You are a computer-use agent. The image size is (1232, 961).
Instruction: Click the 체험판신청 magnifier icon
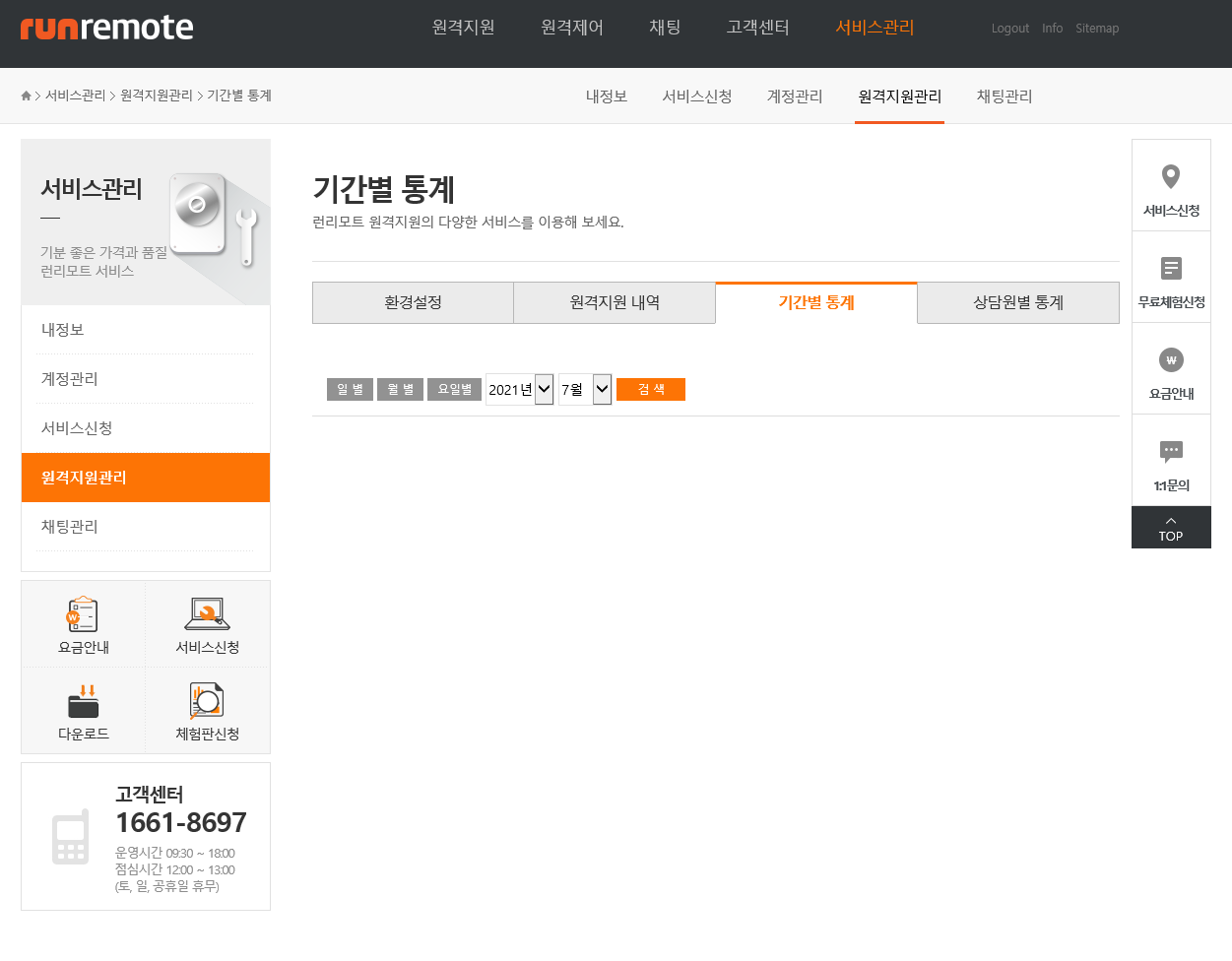click(x=207, y=702)
